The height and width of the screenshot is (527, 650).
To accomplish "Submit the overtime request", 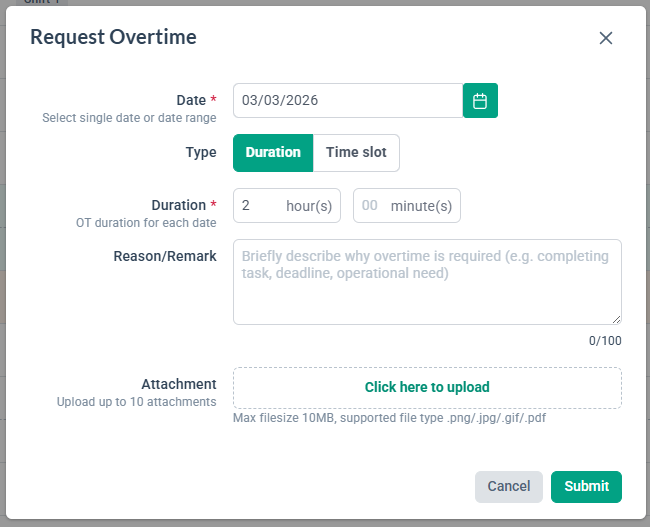I will pyautogui.click(x=586, y=486).
